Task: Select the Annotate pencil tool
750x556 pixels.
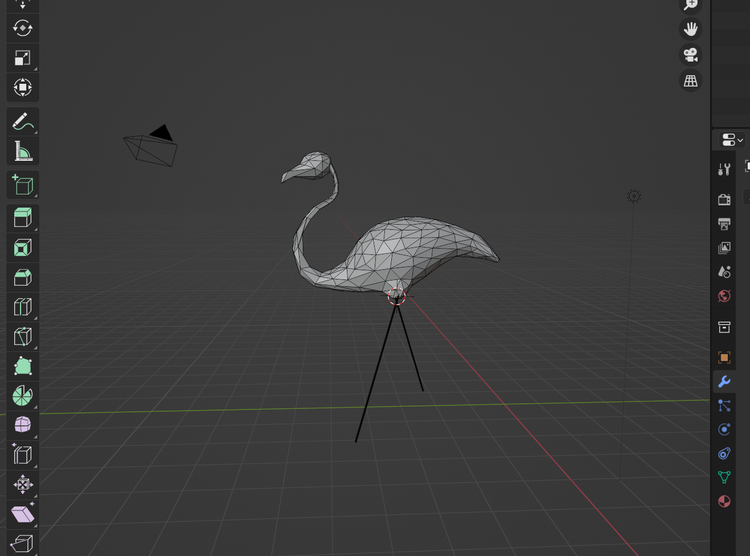Action: (x=22, y=122)
